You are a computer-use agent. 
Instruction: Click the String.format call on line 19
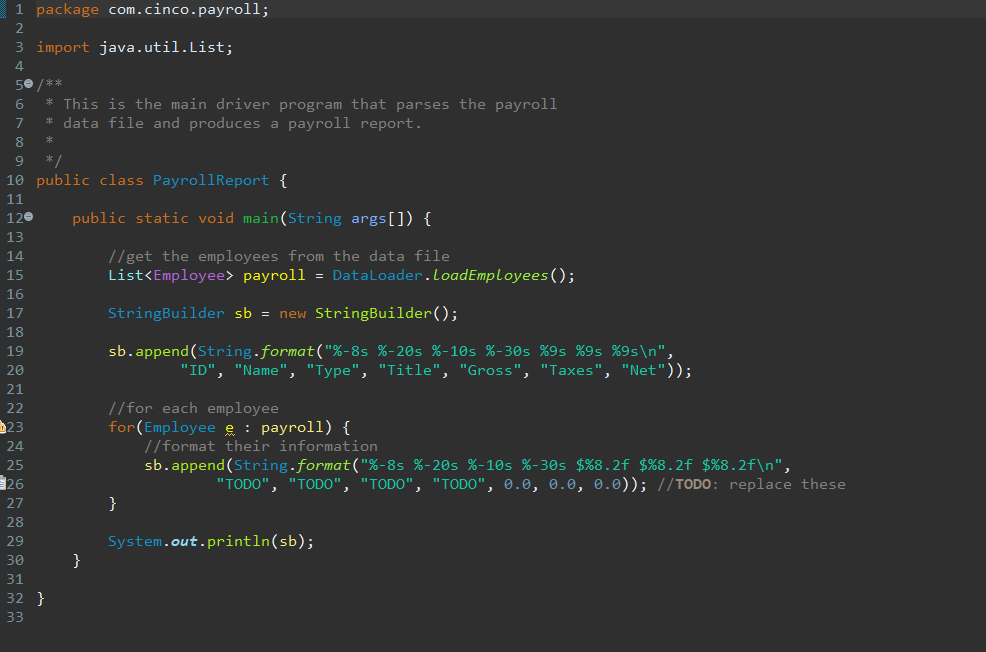click(x=260, y=351)
